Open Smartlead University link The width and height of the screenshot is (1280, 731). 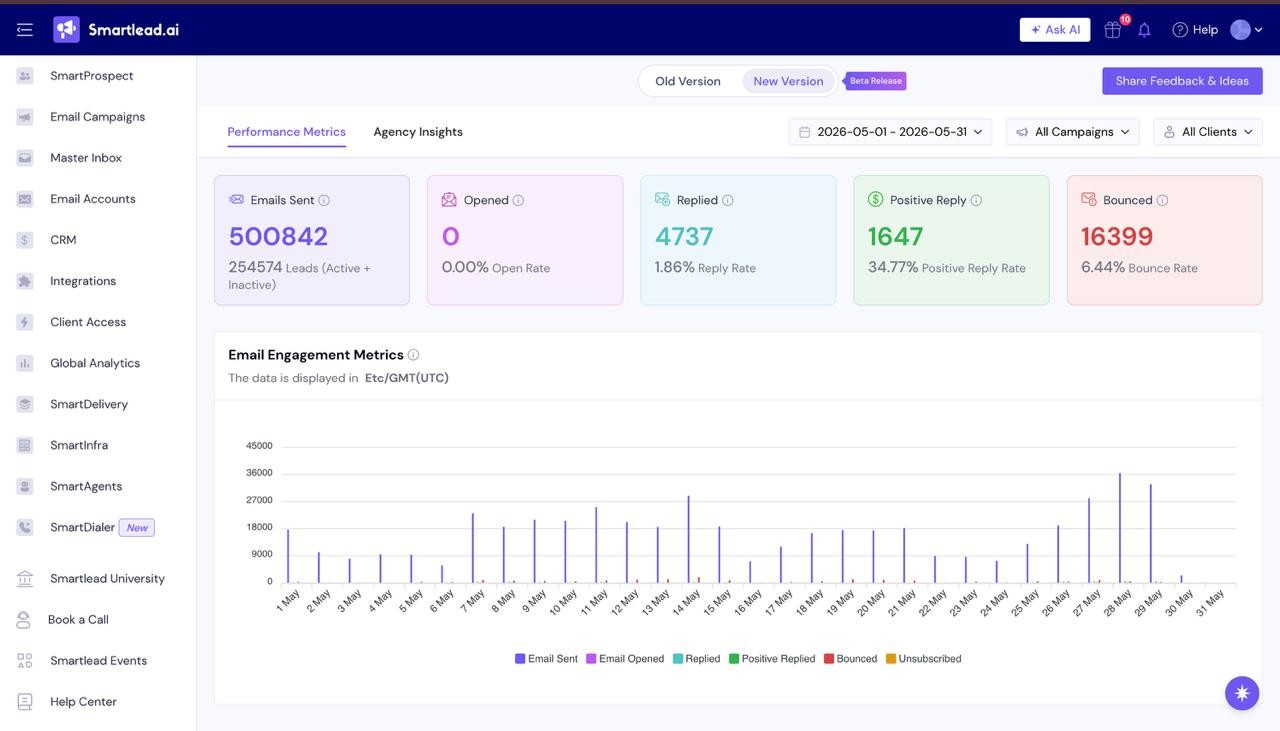[107, 579]
